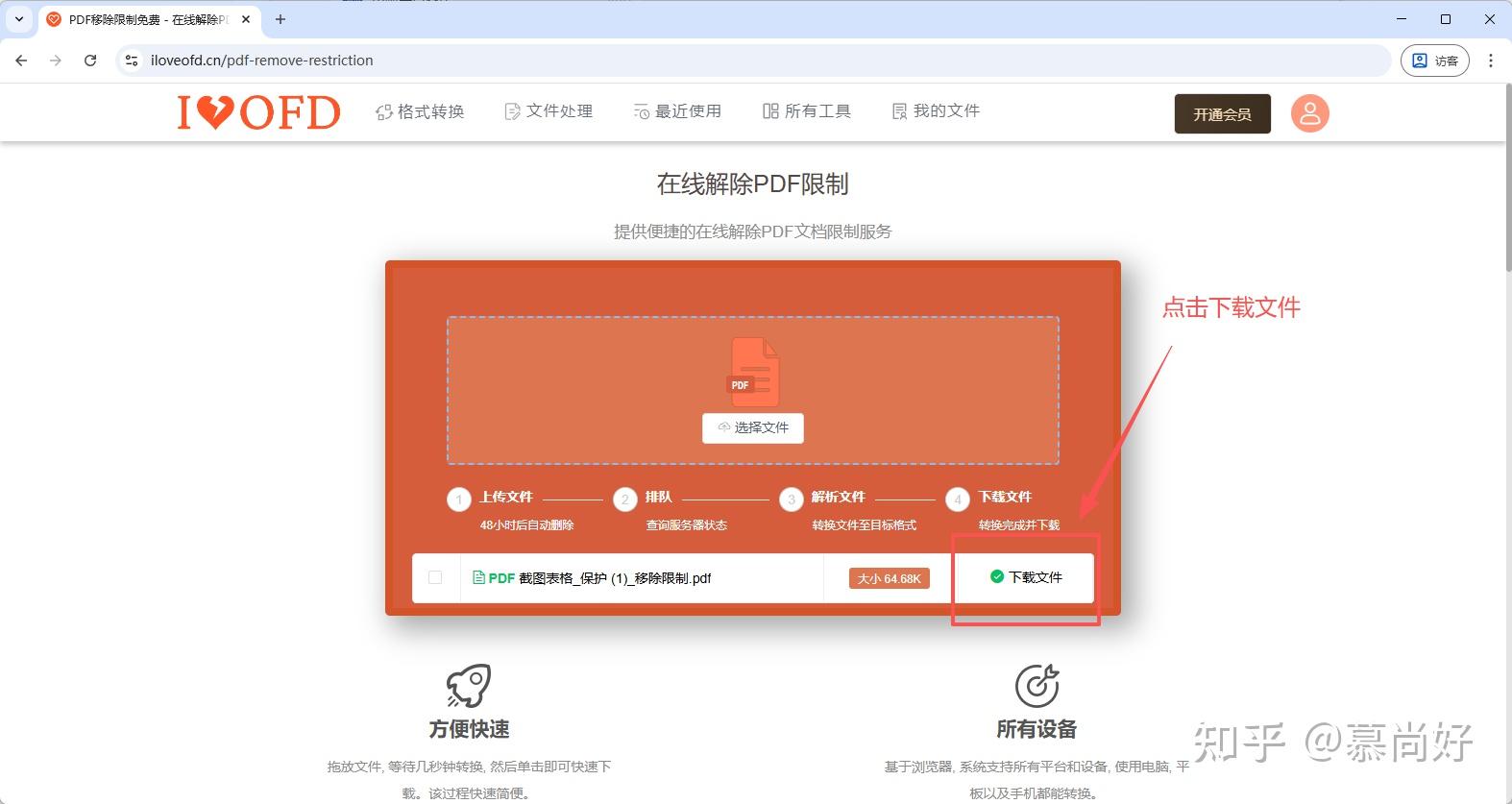Viewport: 1512px width, 804px height.
Task: Open the browser three-dot menu
Action: (1490, 60)
